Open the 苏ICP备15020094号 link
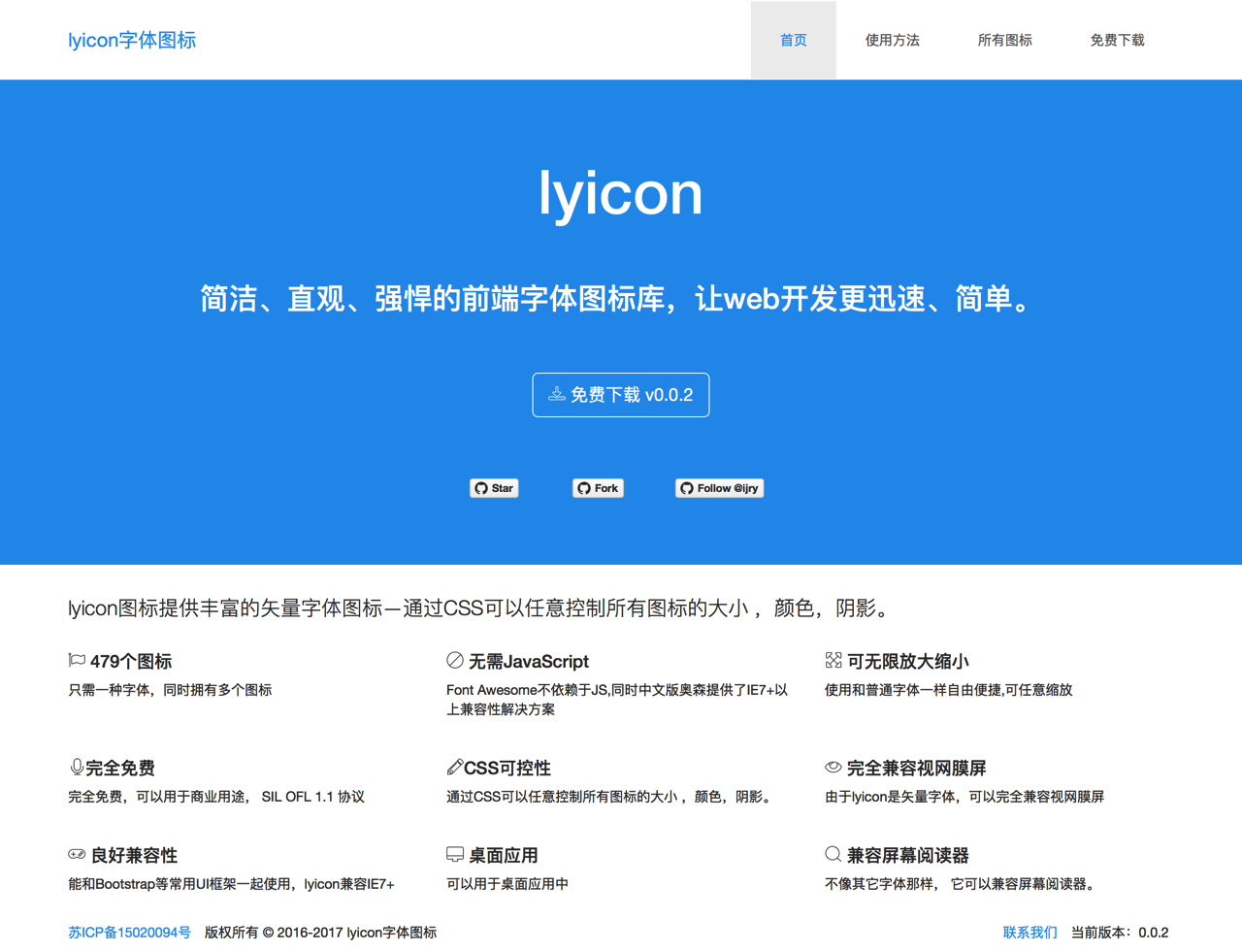This screenshot has height=952, width=1242. pos(129,933)
